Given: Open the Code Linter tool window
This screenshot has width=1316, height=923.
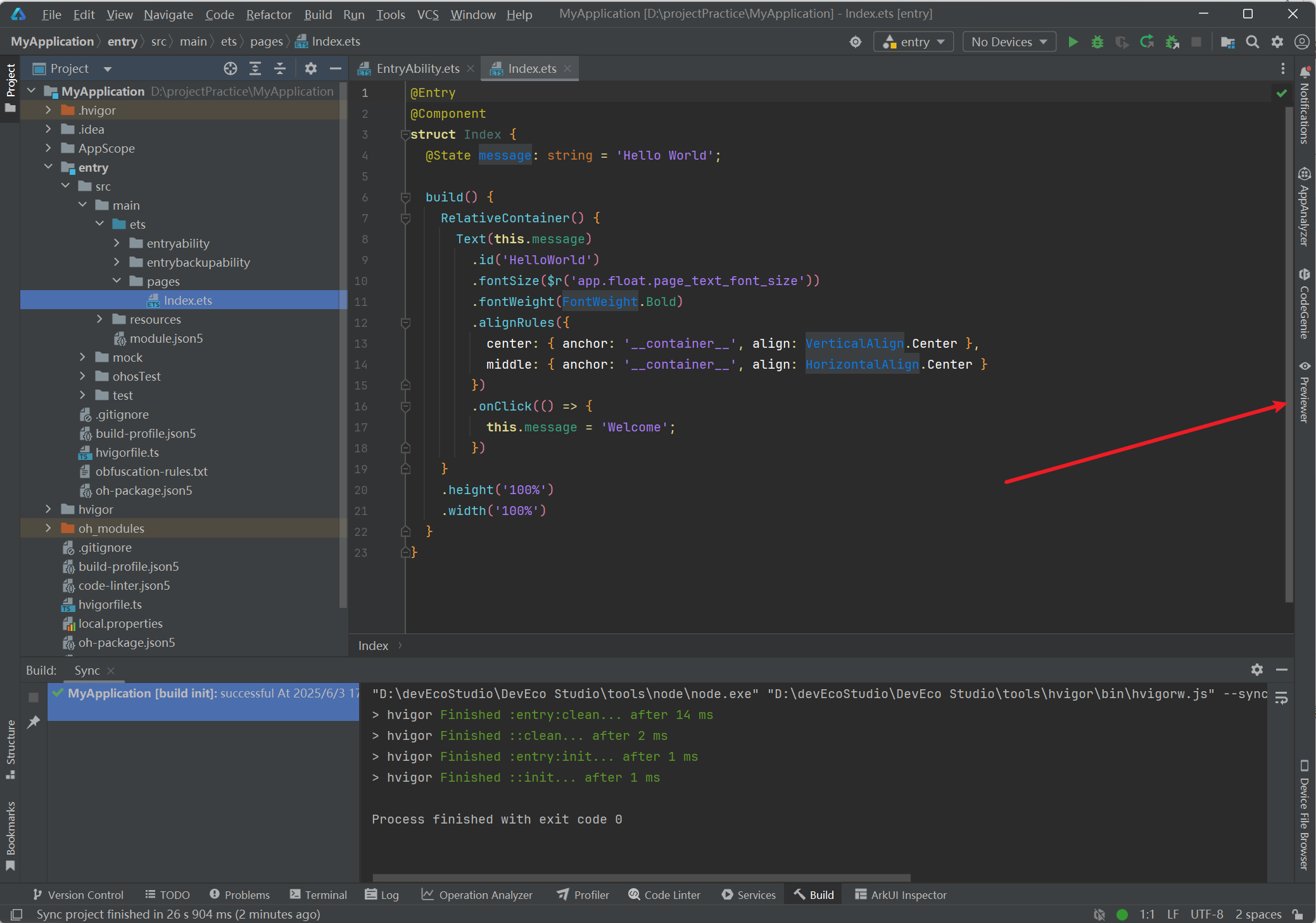Looking at the screenshot, I should 664,894.
